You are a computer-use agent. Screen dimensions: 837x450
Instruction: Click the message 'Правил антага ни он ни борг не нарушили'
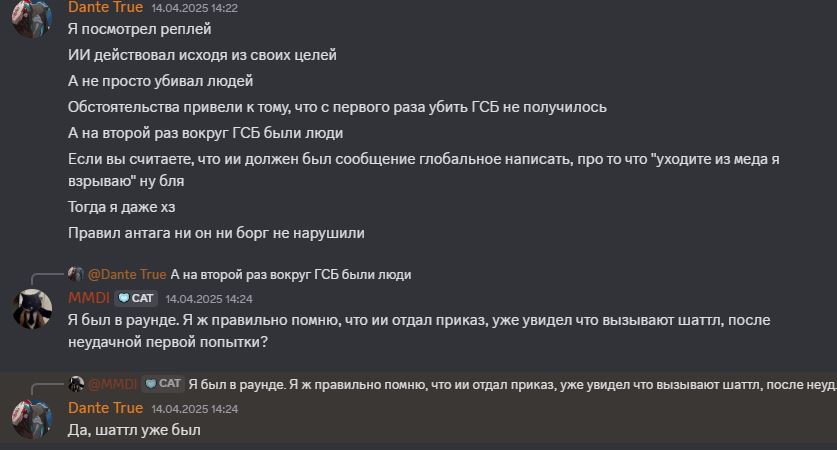pyautogui.click(x=216, y=233)
